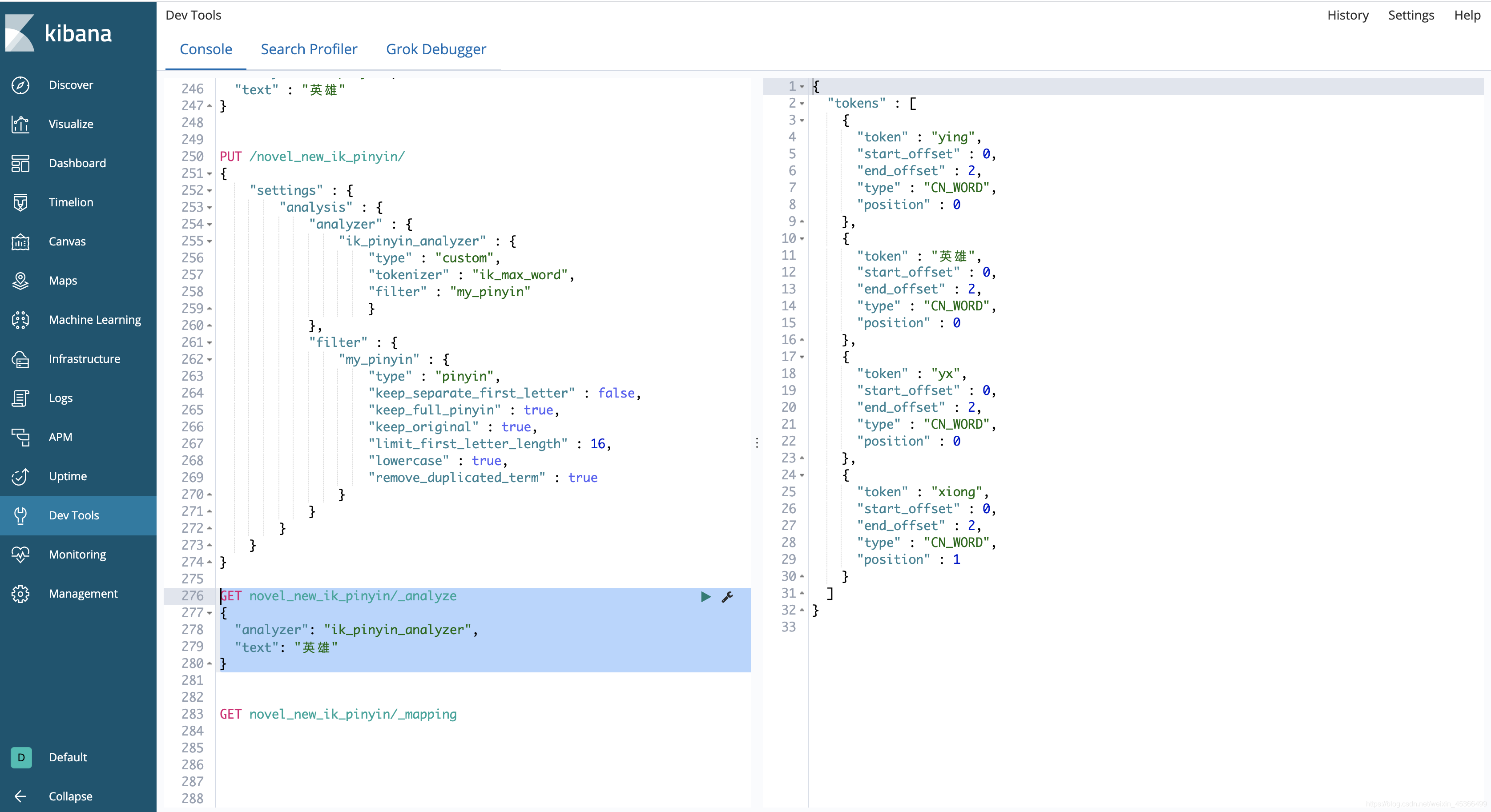Open Management settings page
Viewport: 1491px width, 812px height.
[83, 593]
